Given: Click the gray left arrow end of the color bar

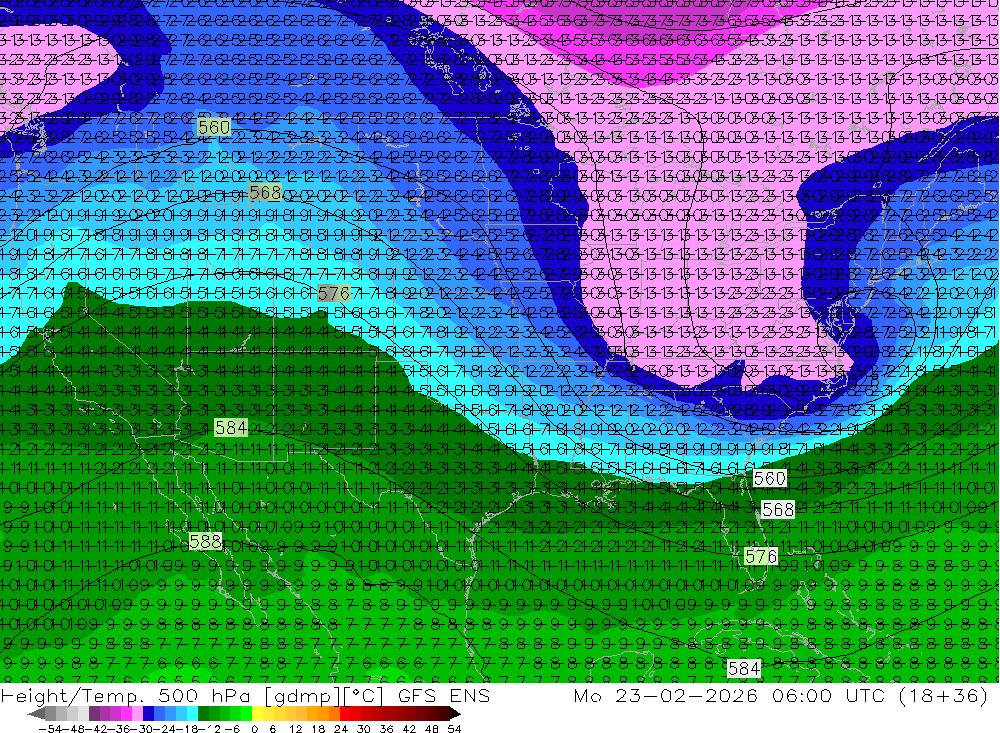Looking at the screenshot, I should pyautogui.click(x=36, y=714).
